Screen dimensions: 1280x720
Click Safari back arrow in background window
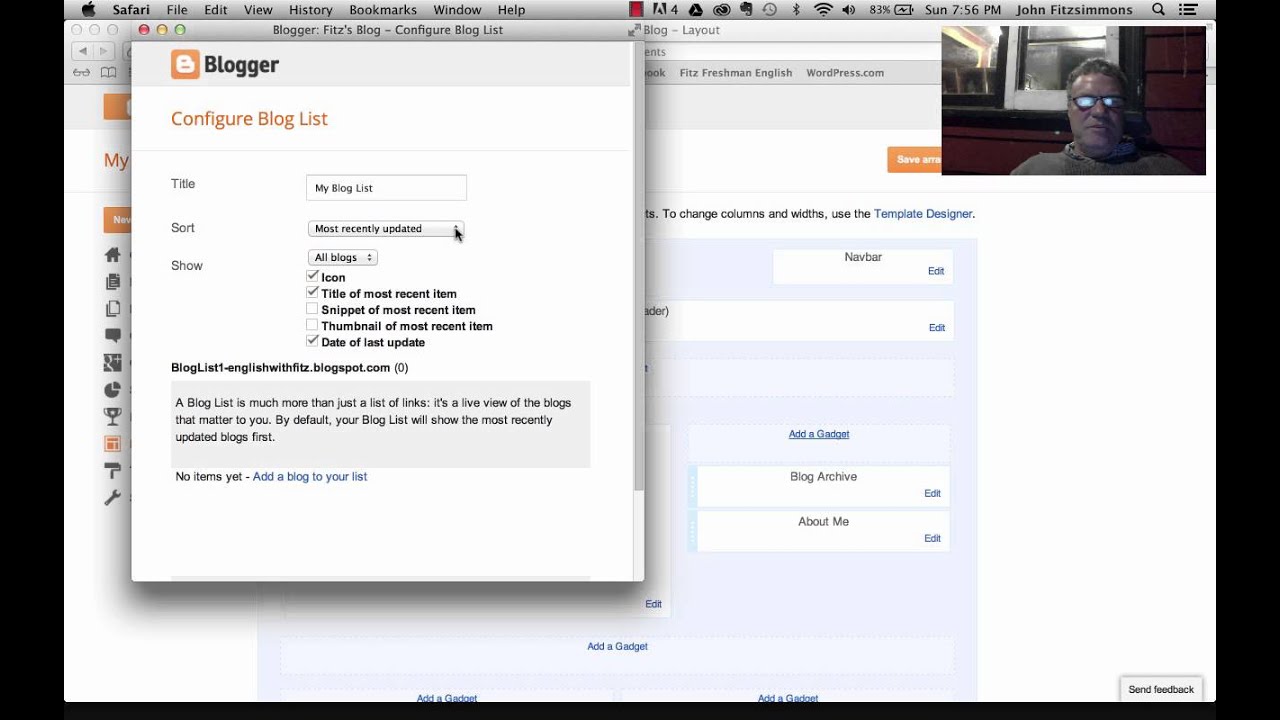[x=82, y=51]
